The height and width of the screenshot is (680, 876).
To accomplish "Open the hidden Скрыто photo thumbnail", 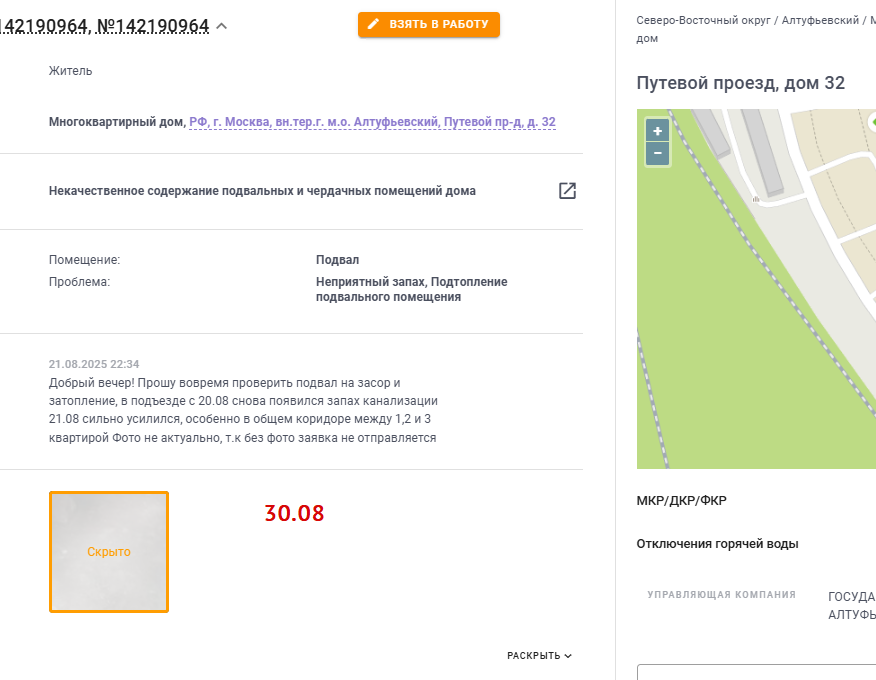I will pyautogui.click(x=109, y=552).
